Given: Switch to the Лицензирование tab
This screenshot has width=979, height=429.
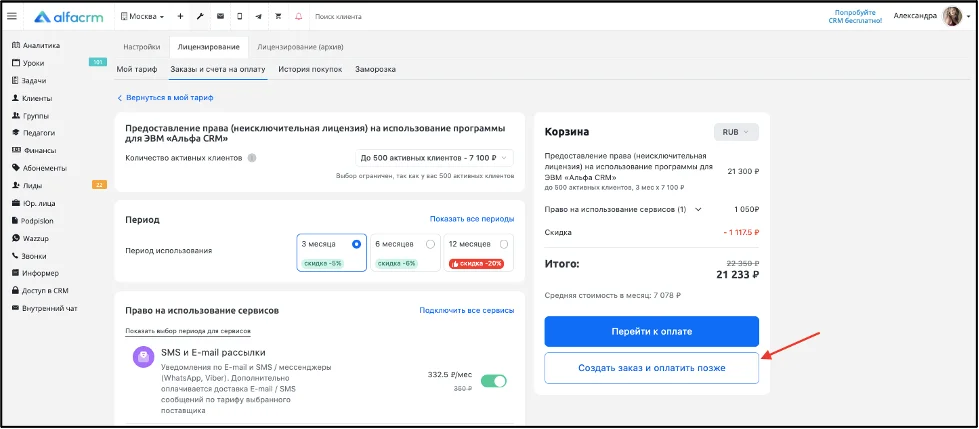Looking at the screenshot, I should [209, 47].
